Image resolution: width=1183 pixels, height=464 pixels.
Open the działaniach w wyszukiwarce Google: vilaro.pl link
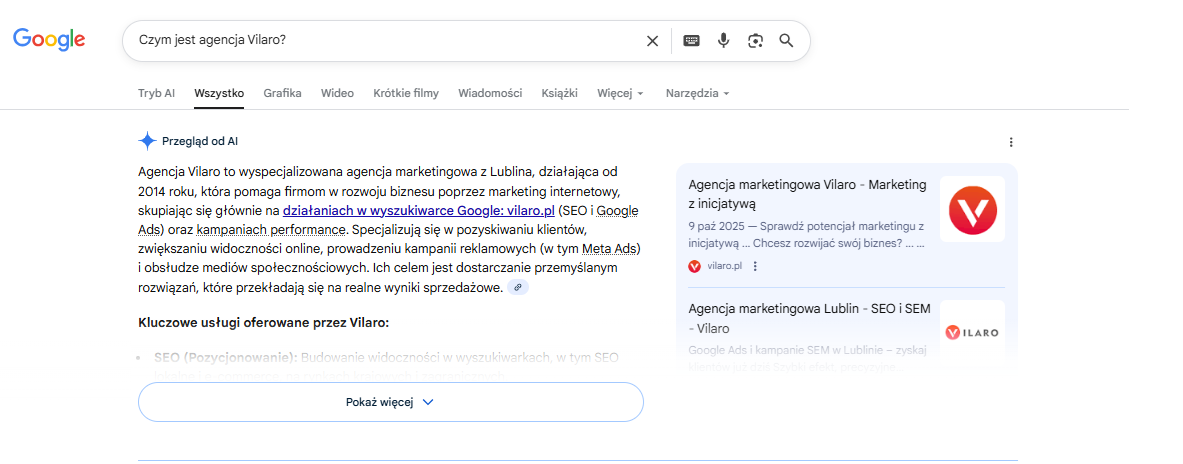[x=419, y=210]
